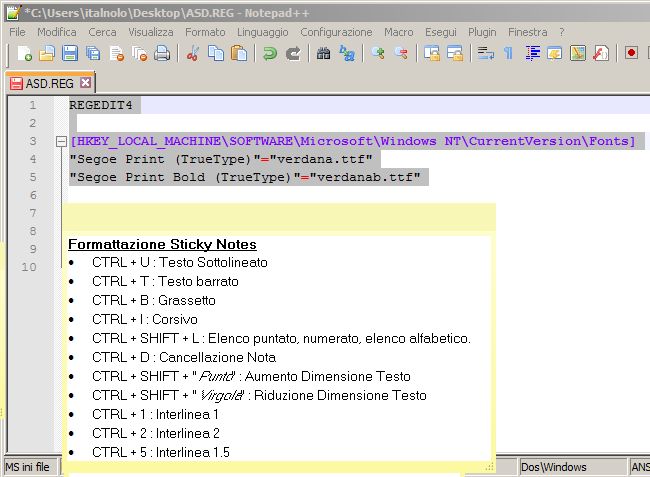Open the ? help menu
650x477 pixels.
(x=562, y=32)
